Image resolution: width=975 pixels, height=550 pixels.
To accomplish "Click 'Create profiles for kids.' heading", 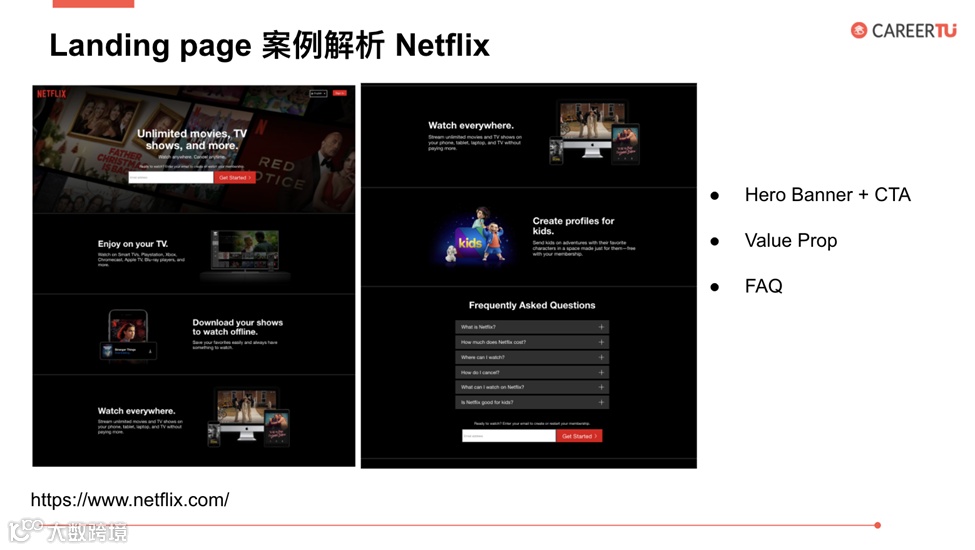I will coord(573,226).
